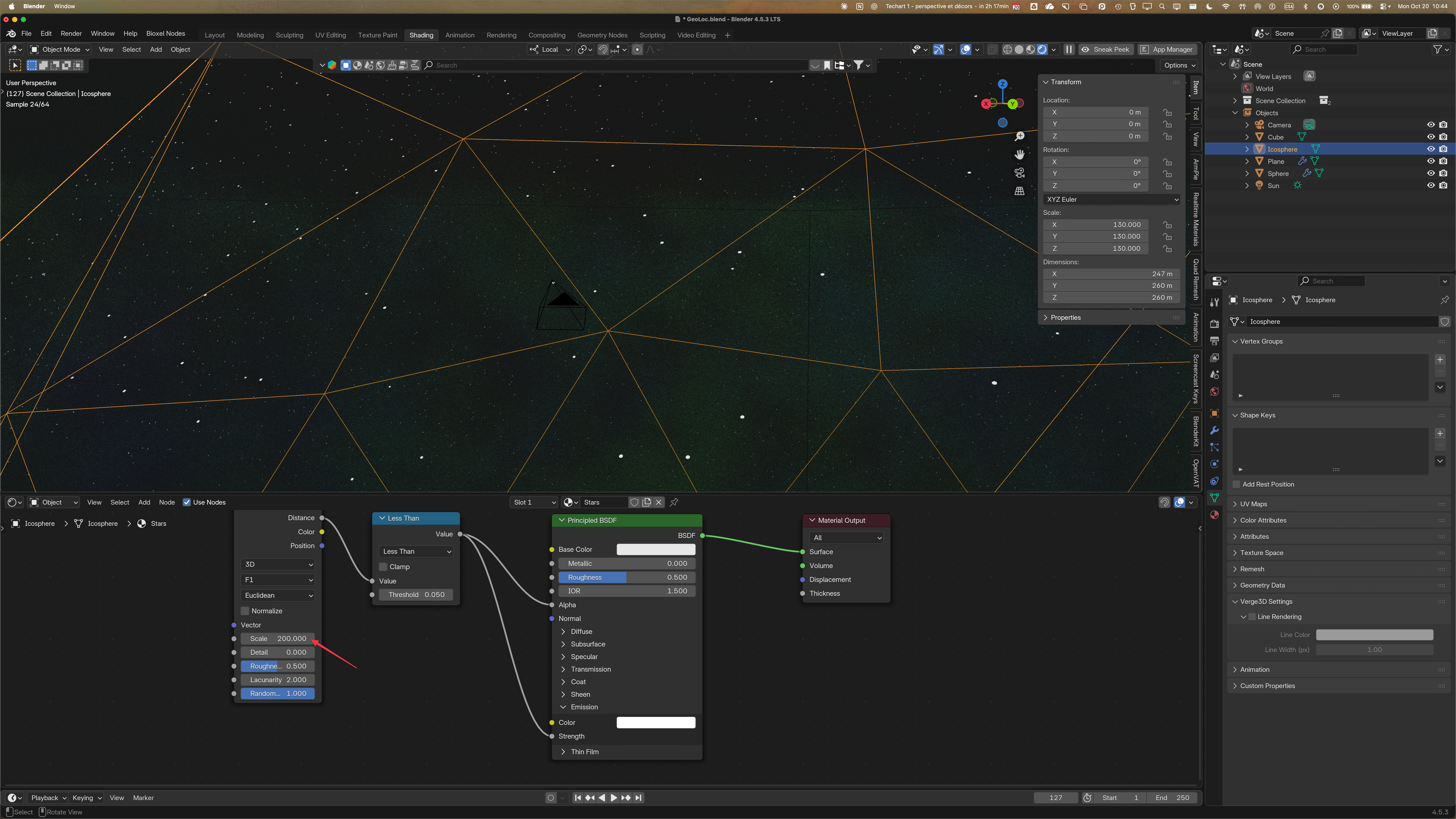
Task: Hide the Cube object in outliner
Action: (x=1431, y=137)
